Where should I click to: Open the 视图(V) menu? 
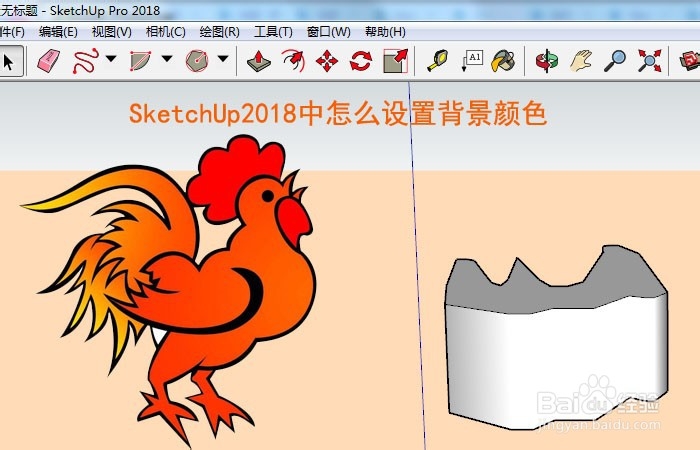click(112, 32)
